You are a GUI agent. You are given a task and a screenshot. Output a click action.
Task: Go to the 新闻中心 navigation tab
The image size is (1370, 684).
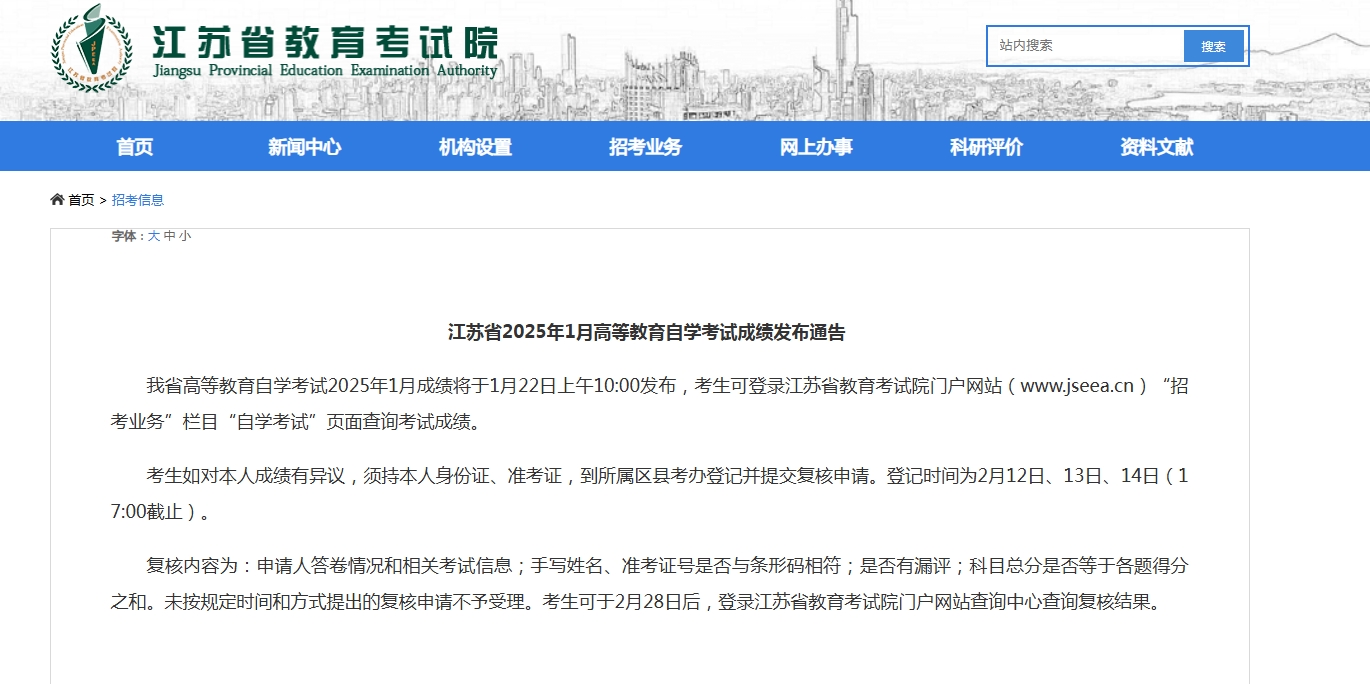click(x=304, y=147)
